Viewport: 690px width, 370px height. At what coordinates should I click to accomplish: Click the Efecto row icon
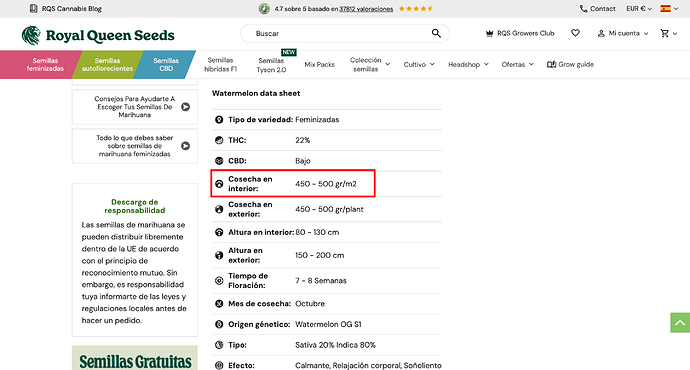coord(219,366)
